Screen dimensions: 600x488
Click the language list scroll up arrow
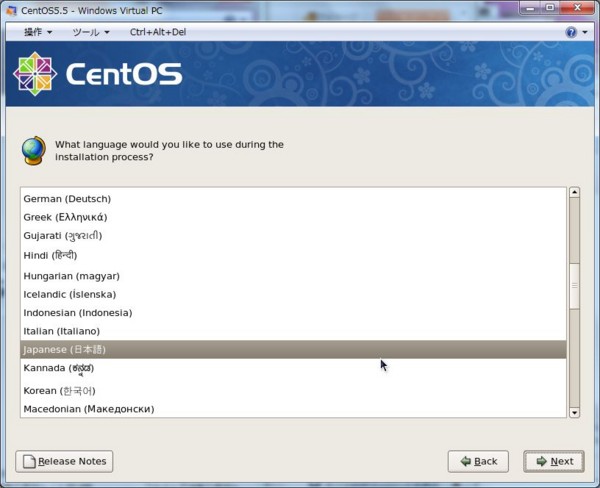point(574,192)
